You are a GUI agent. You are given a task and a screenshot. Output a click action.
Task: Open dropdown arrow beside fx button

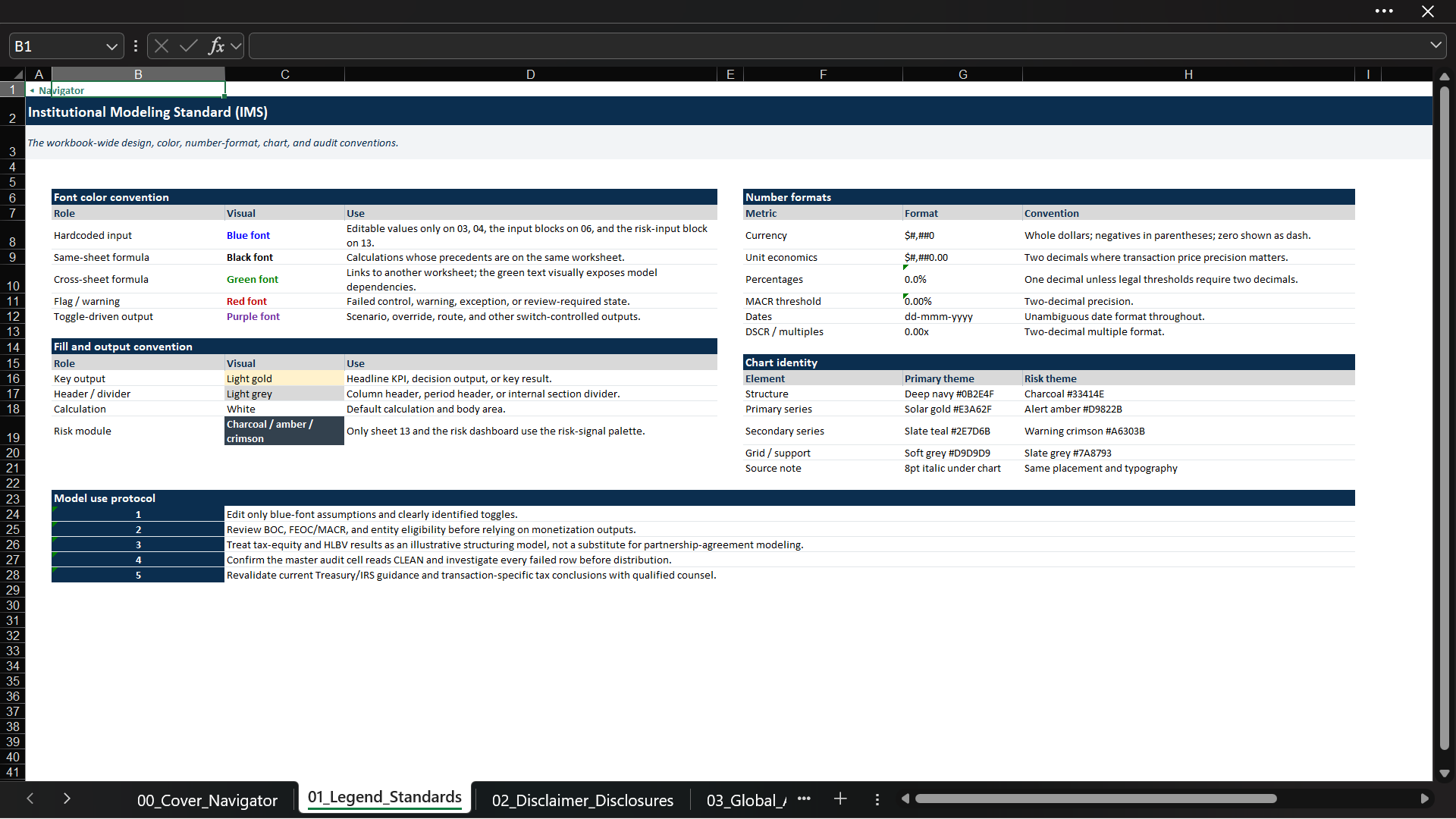[236, 46]
